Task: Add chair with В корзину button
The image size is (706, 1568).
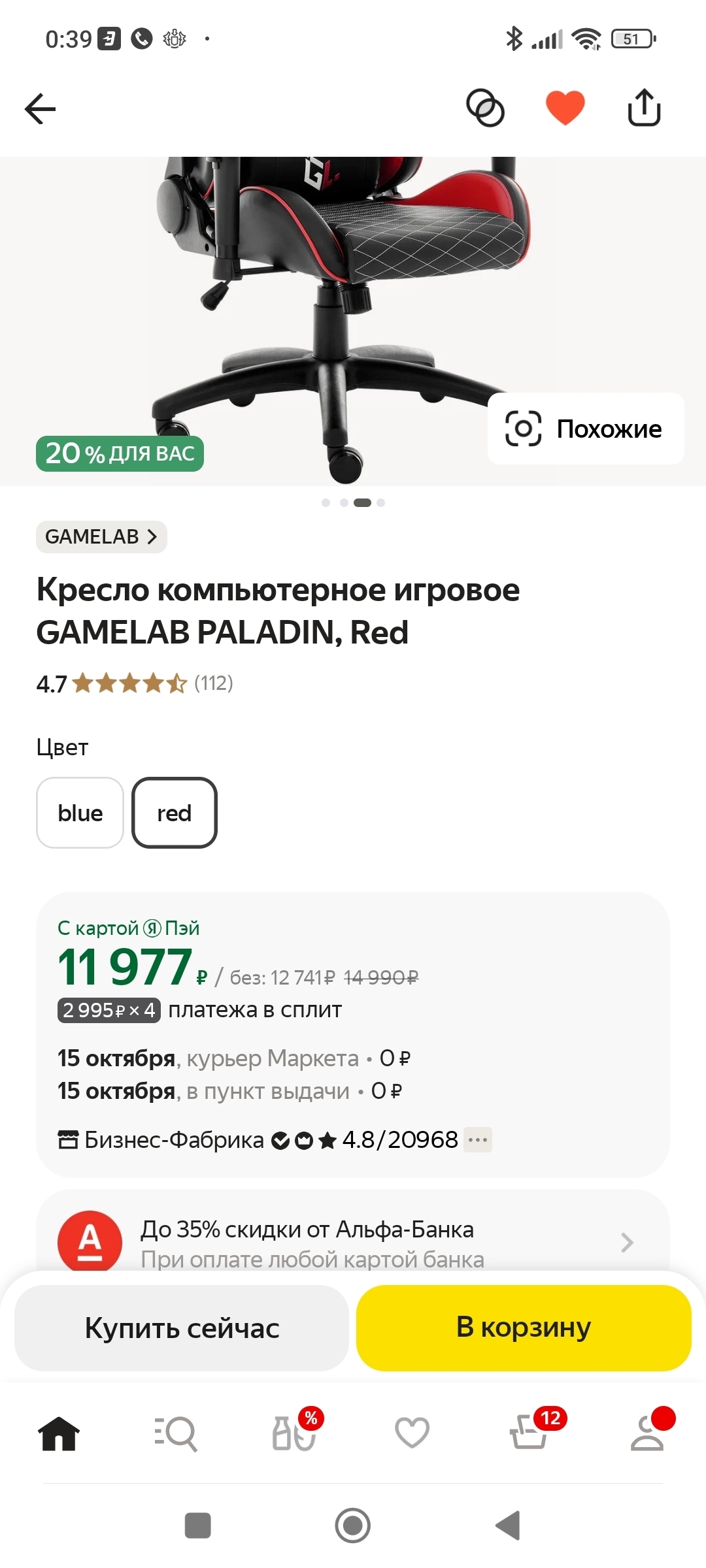Action: 524,1328
